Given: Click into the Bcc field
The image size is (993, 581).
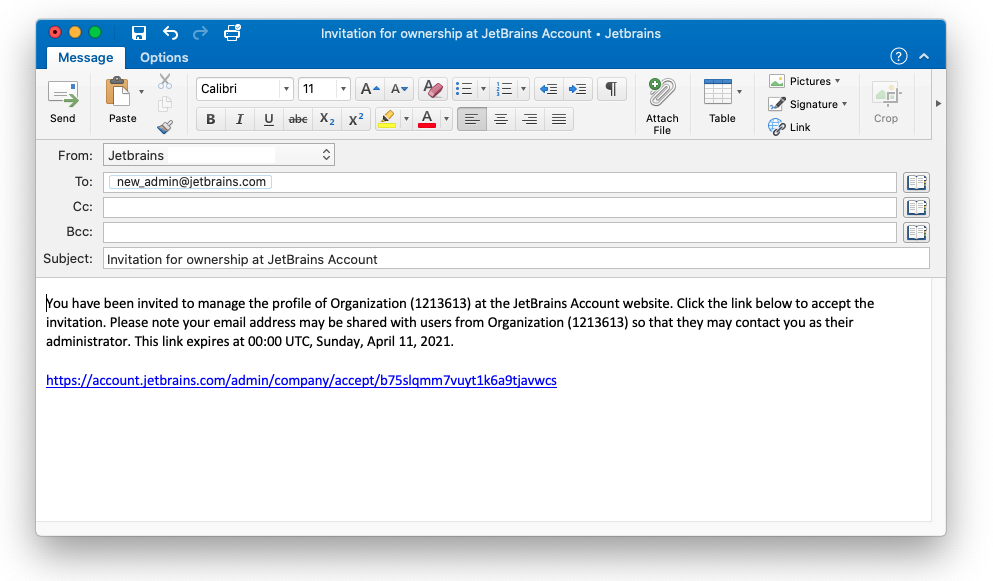Looking at the screenshot, I should [x=500, y=233].
